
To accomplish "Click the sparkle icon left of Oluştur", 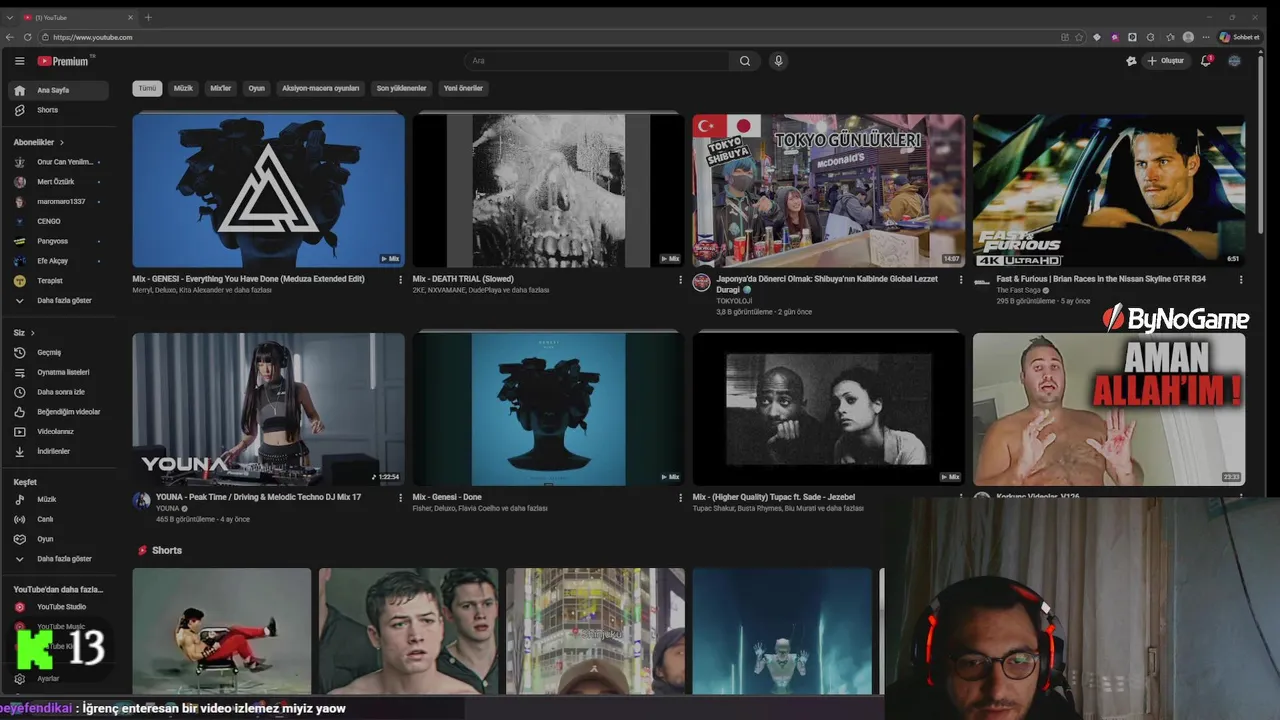I will pos(1131,61).
